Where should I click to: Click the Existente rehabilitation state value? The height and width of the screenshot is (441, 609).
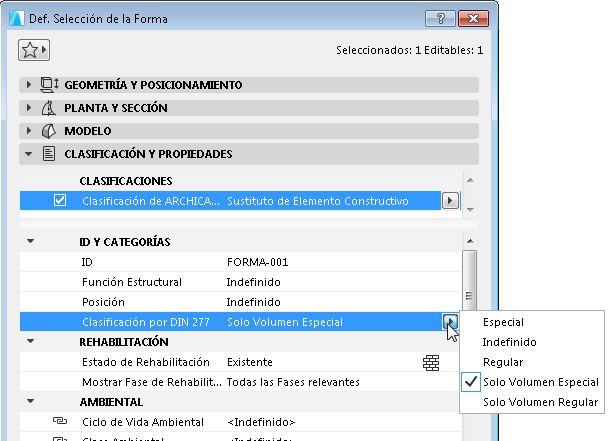click(x=249, y=362)
